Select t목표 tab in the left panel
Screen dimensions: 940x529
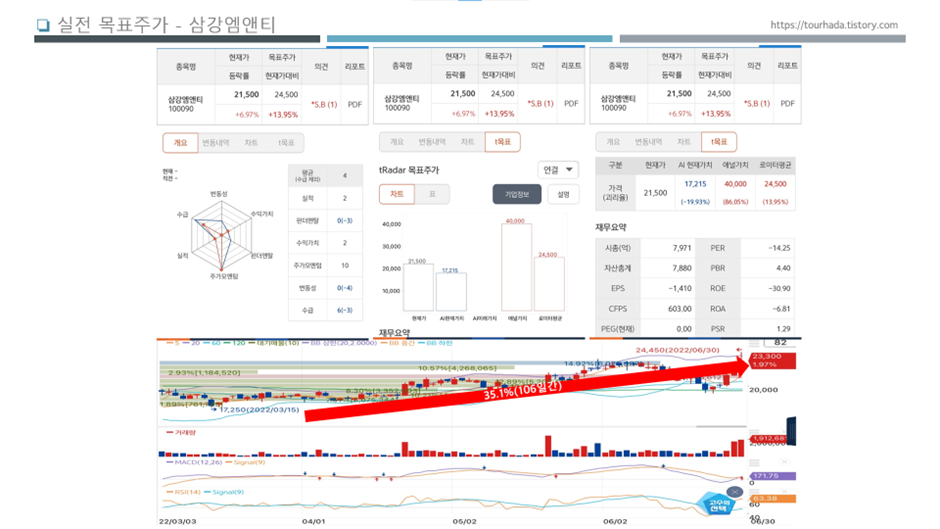point(286,143)
